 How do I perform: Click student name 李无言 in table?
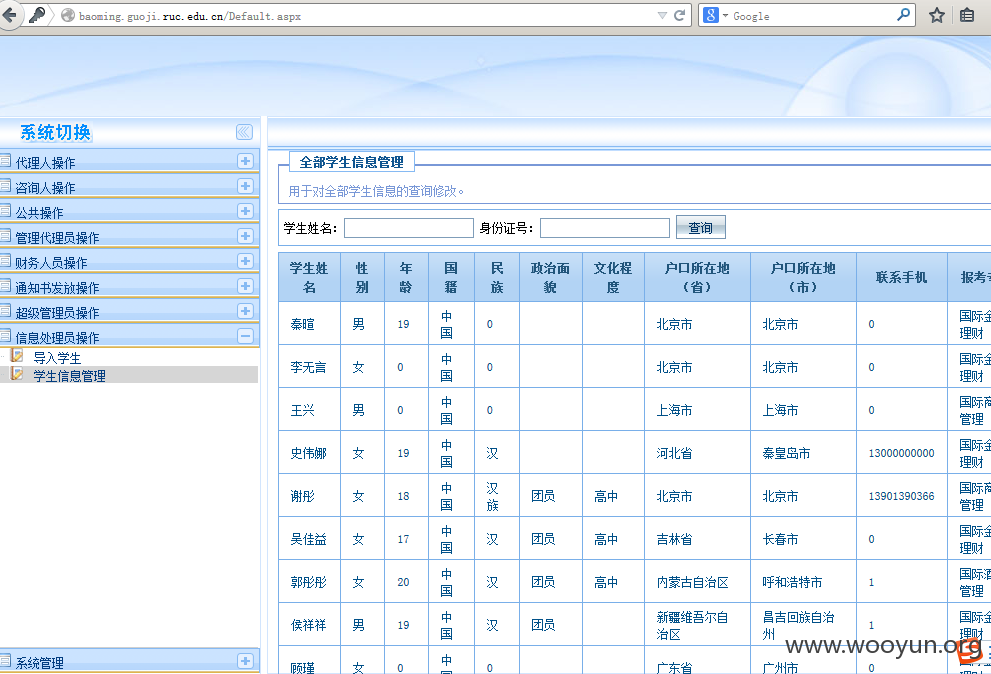click(x=308, y=367)
